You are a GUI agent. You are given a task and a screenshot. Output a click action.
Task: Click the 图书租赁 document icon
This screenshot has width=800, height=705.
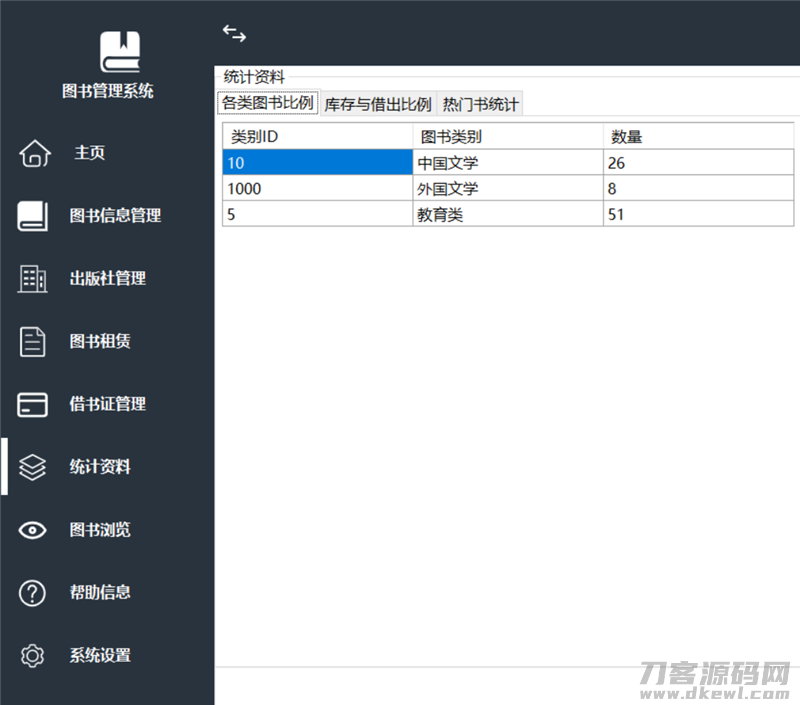click(33, 341)
